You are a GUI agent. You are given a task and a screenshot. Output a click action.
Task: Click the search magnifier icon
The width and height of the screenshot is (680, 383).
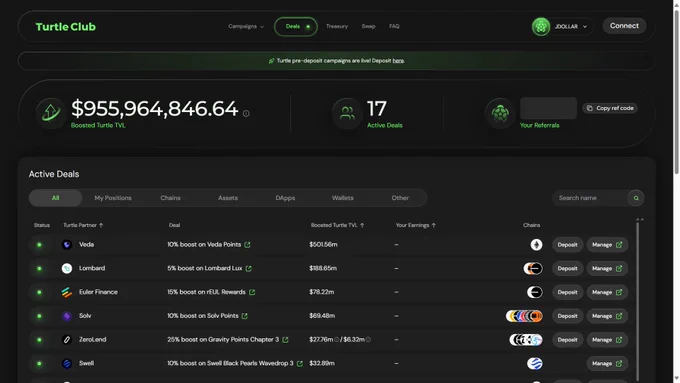(636, 198)
